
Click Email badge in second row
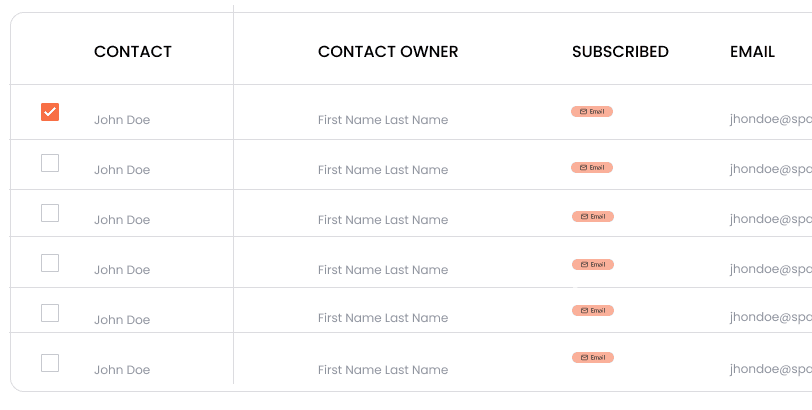point(592,167)
